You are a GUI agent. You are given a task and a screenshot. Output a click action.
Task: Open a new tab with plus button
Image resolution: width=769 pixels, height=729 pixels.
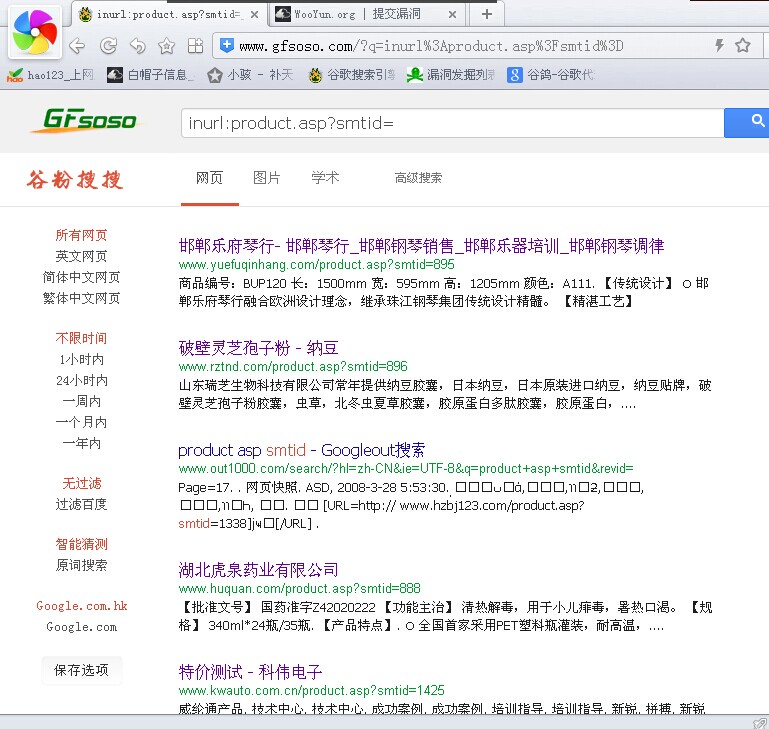pyautogui.click(x=487, y=14)
